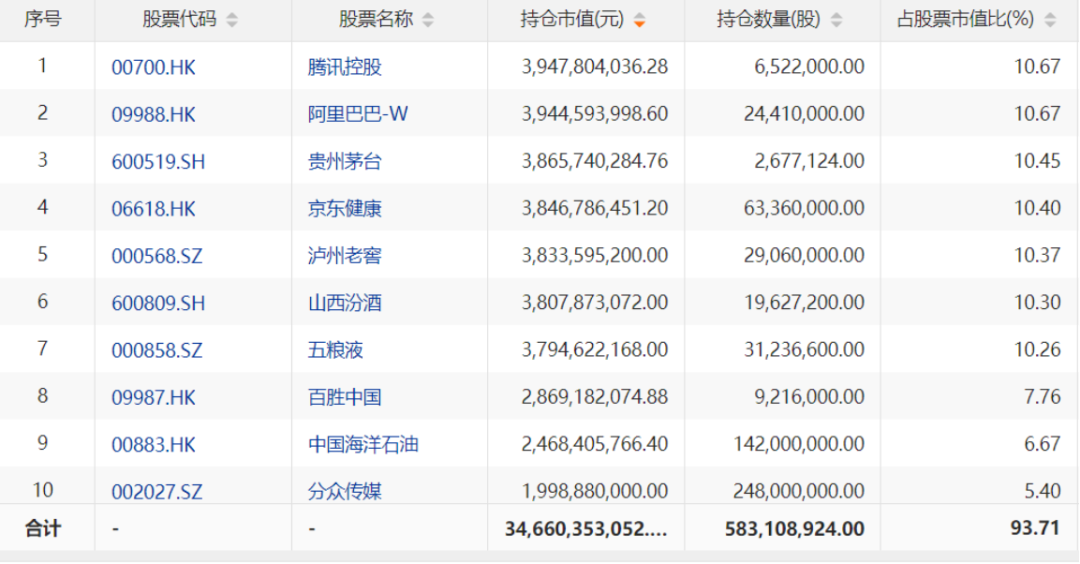
Task: Open 京东健康 stock name link
Action: (x=344, y=208)
